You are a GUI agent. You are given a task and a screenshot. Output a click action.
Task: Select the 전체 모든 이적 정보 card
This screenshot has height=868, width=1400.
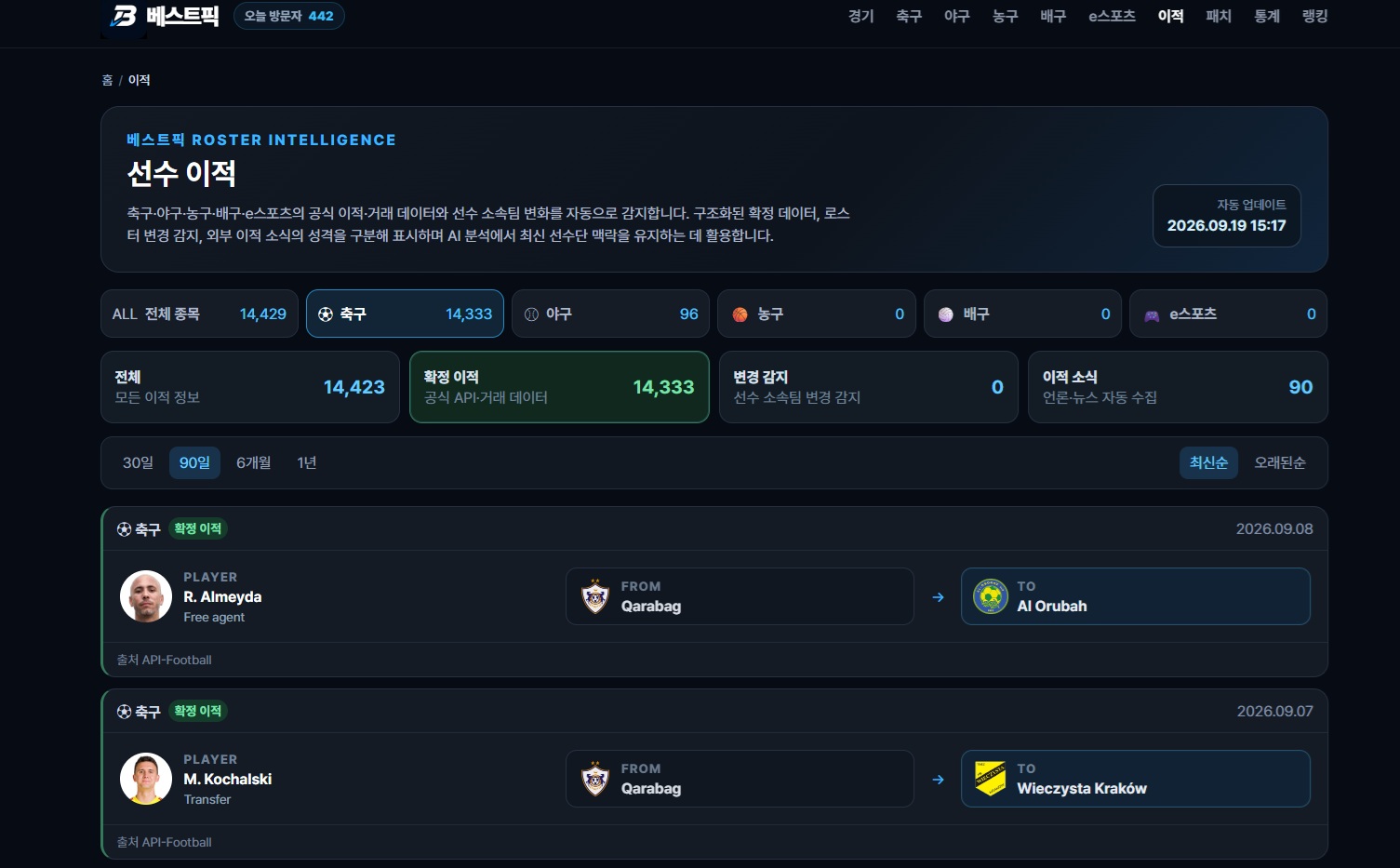pos(250,387)
